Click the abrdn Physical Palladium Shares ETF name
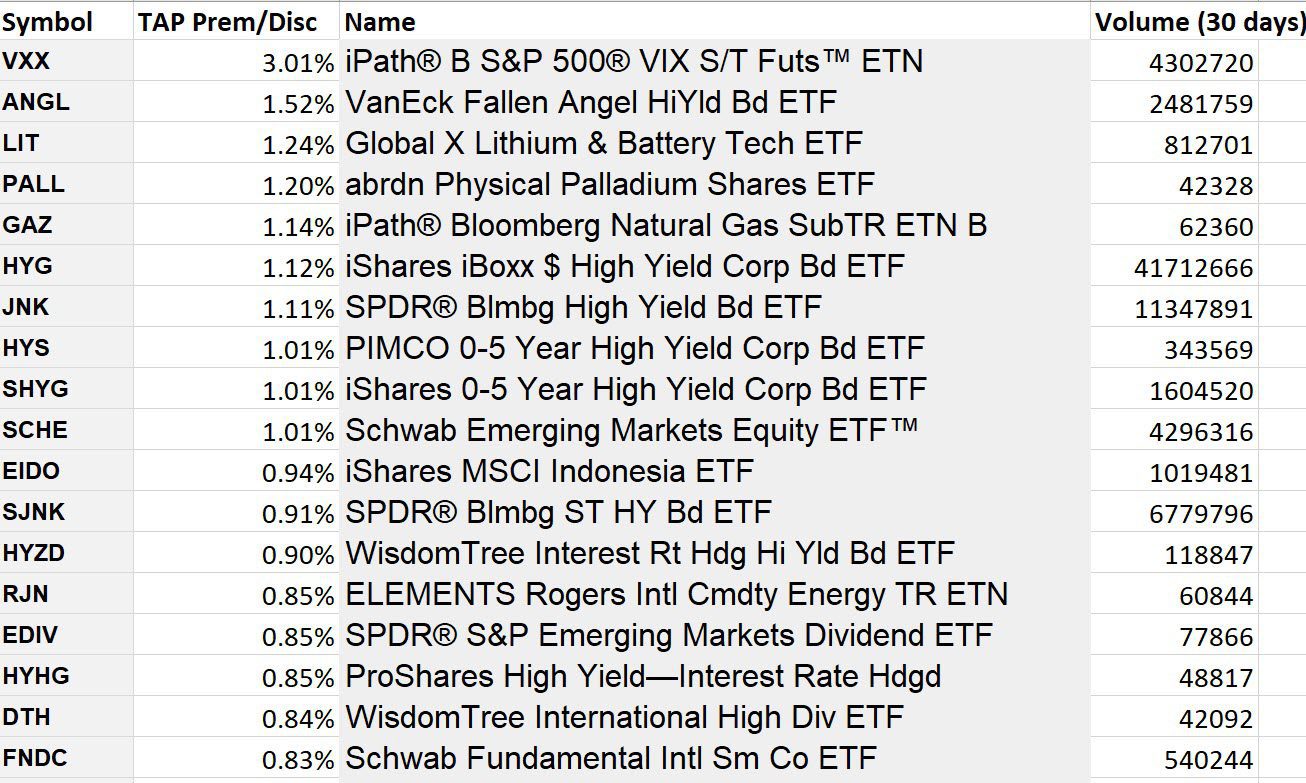 tap(610, 185)
